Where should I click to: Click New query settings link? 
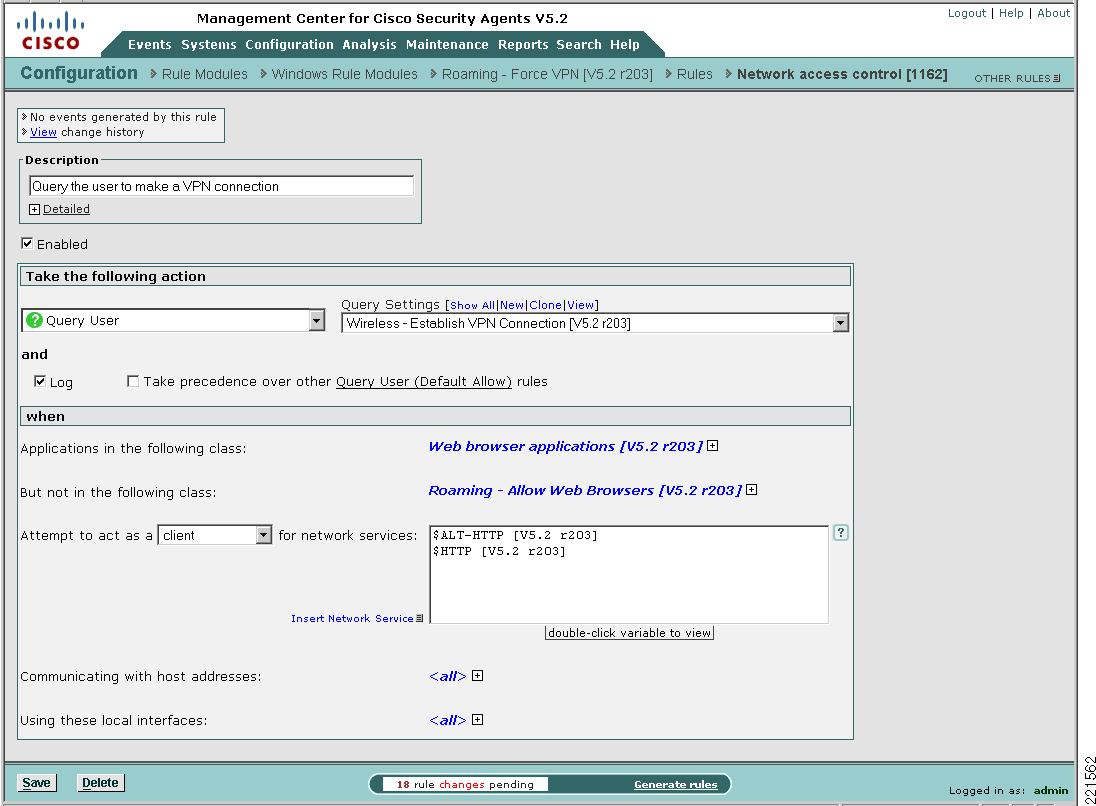(512, 305)
